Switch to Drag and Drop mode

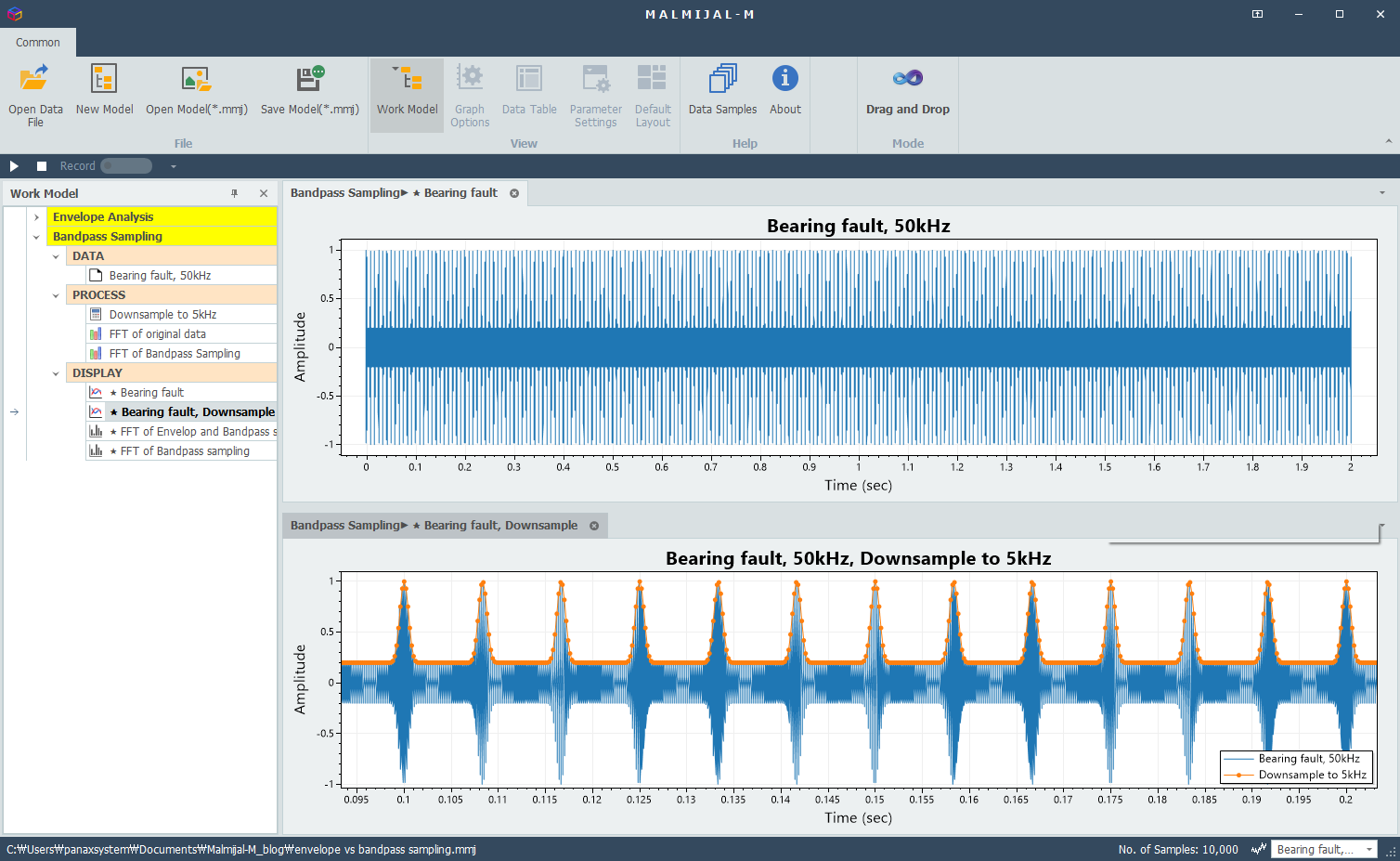[x=907, y=90]
